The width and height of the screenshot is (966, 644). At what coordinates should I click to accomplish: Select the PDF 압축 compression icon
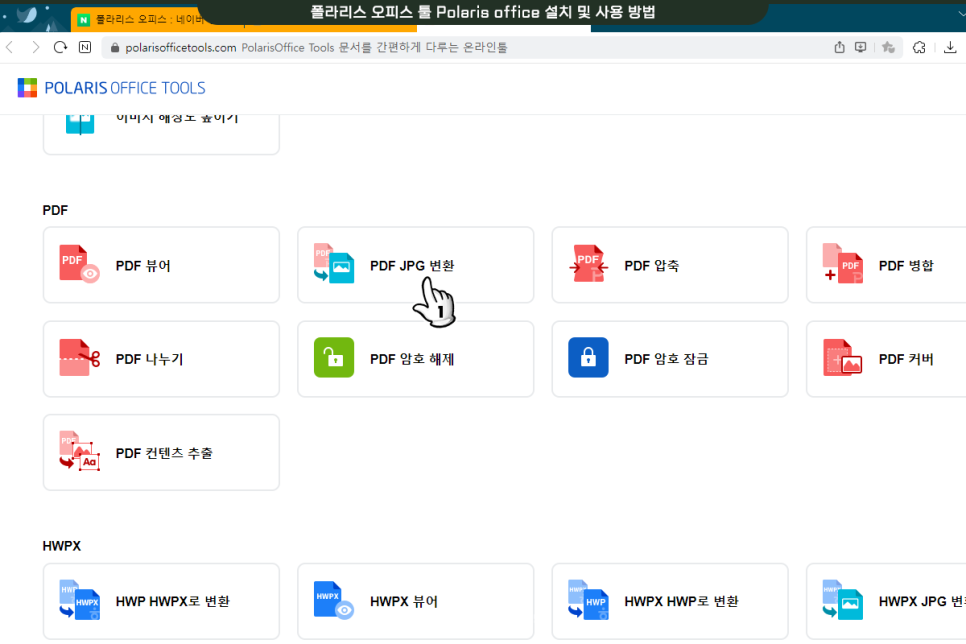(x=587, y=265)
